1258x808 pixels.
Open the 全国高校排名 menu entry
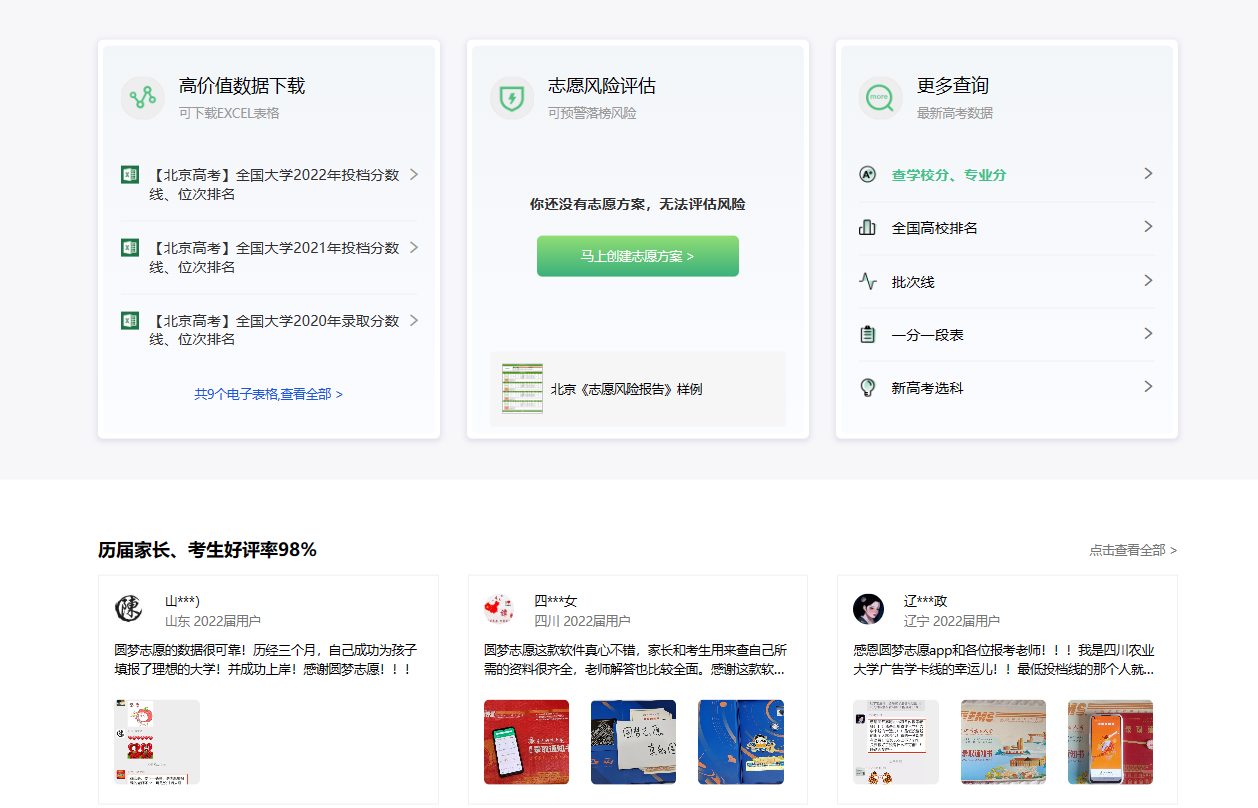tap(935, 228)
